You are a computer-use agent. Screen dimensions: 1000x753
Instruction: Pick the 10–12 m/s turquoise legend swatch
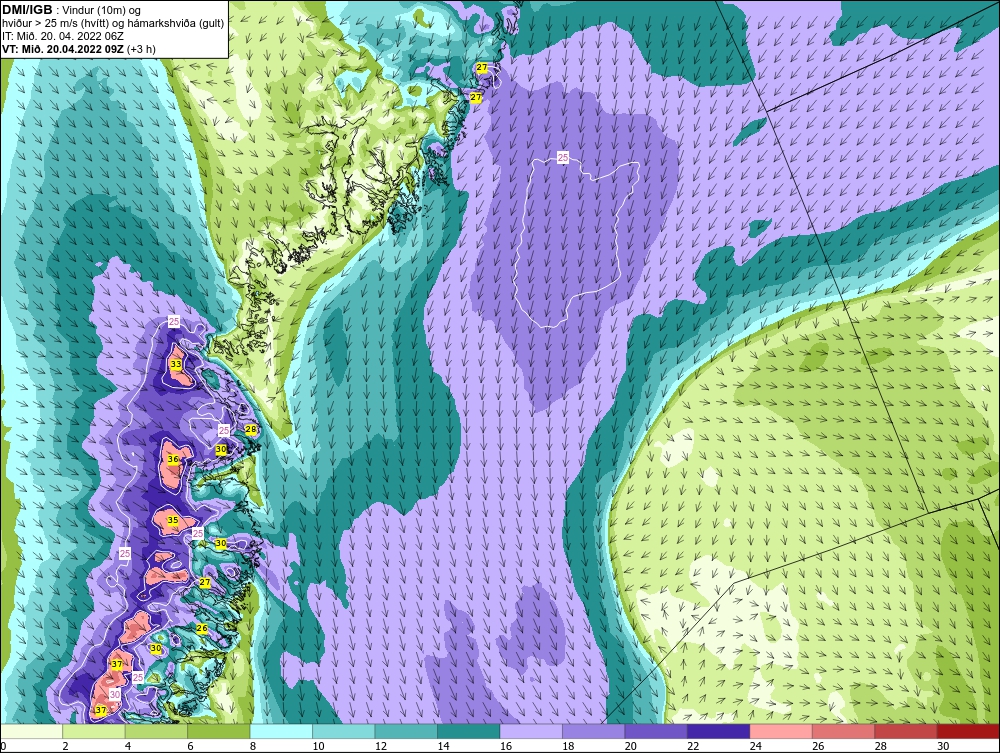click(x=344, y=731)
